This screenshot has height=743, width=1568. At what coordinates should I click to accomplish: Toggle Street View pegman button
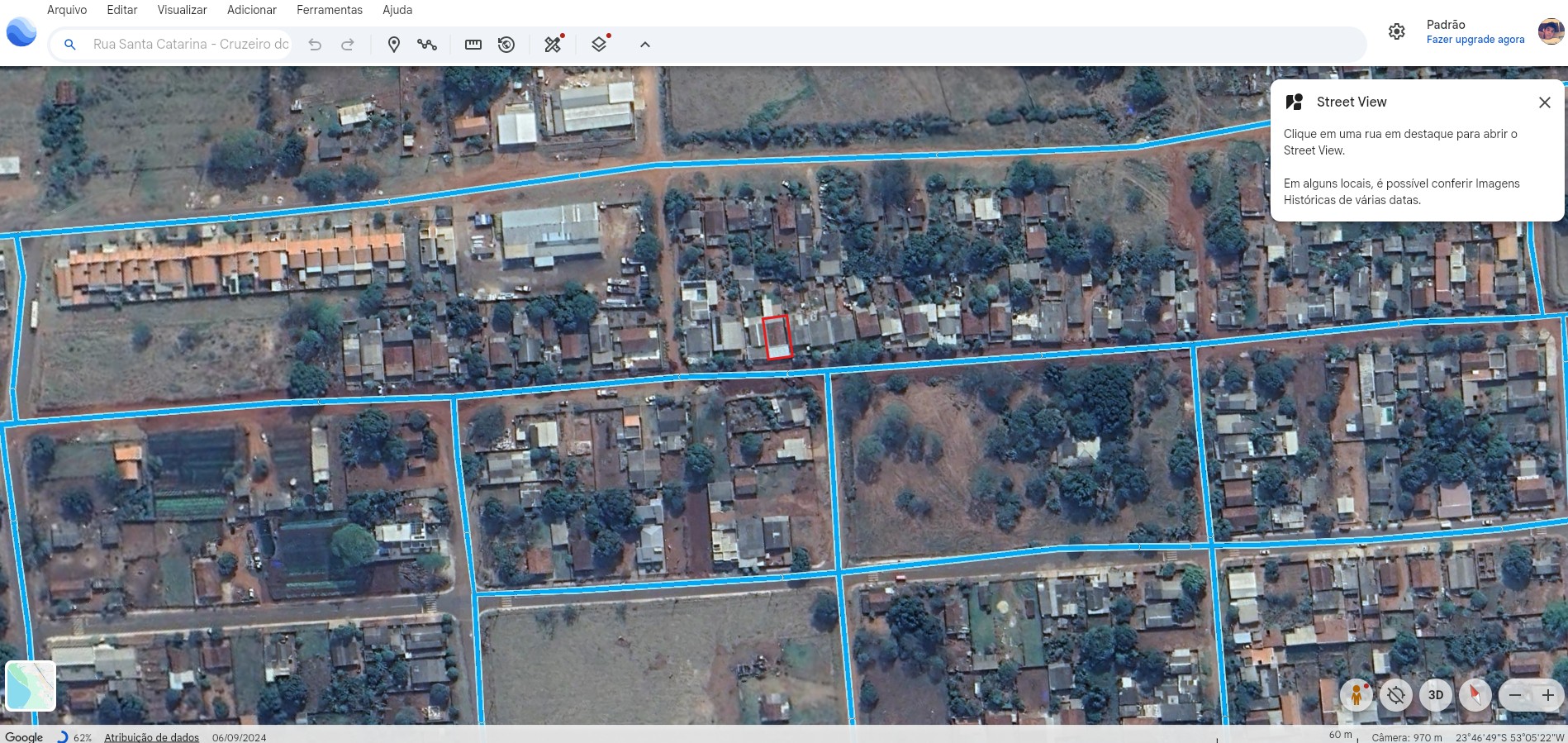1357,695
